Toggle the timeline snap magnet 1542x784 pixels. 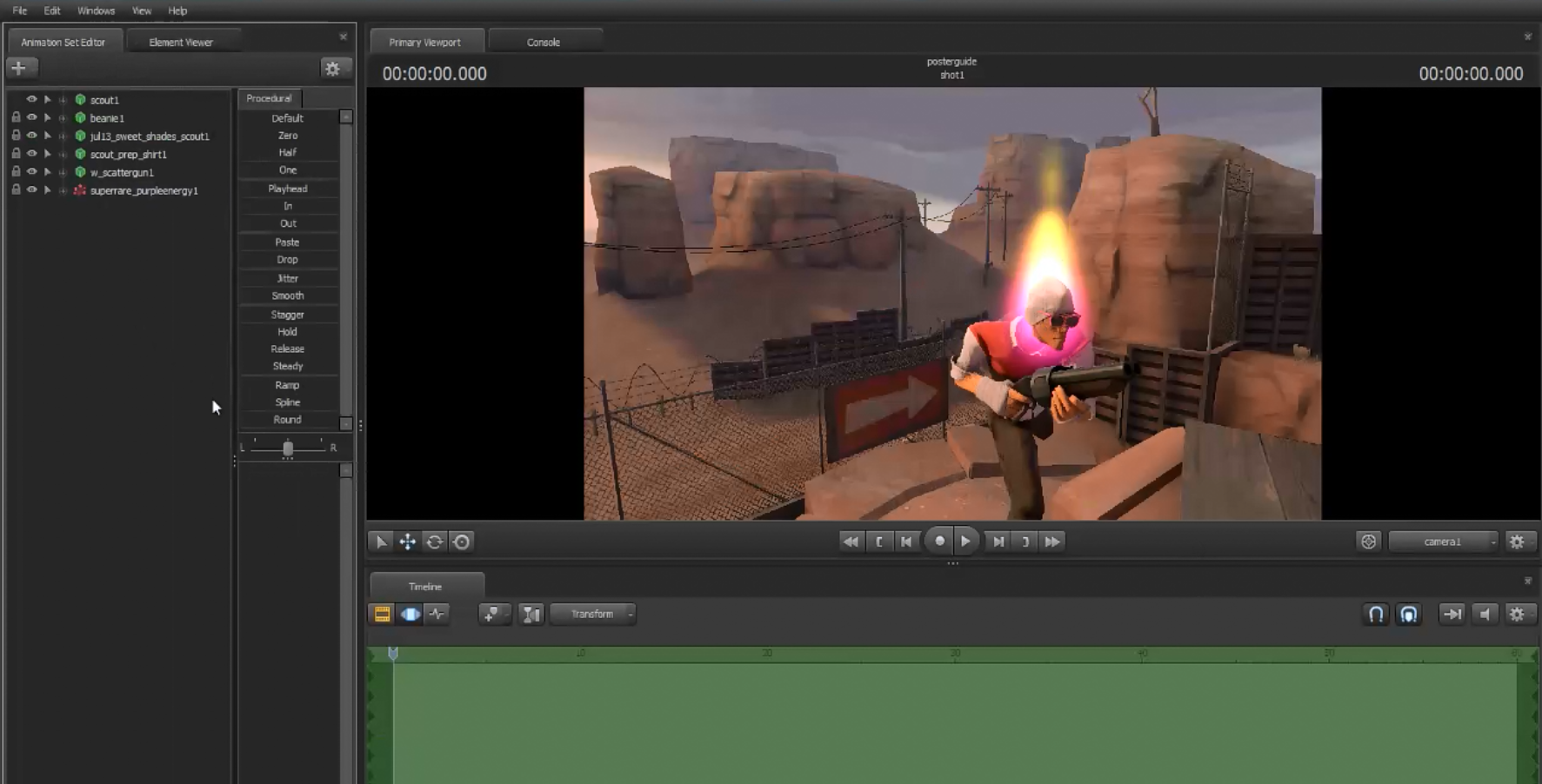(1376, 615)
